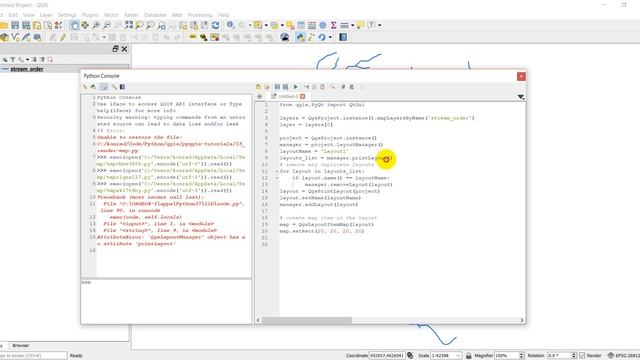The height and width of the screenshot is (360, 640).
Task: Open the Style Manager icon
Action: tap(59, 25)
